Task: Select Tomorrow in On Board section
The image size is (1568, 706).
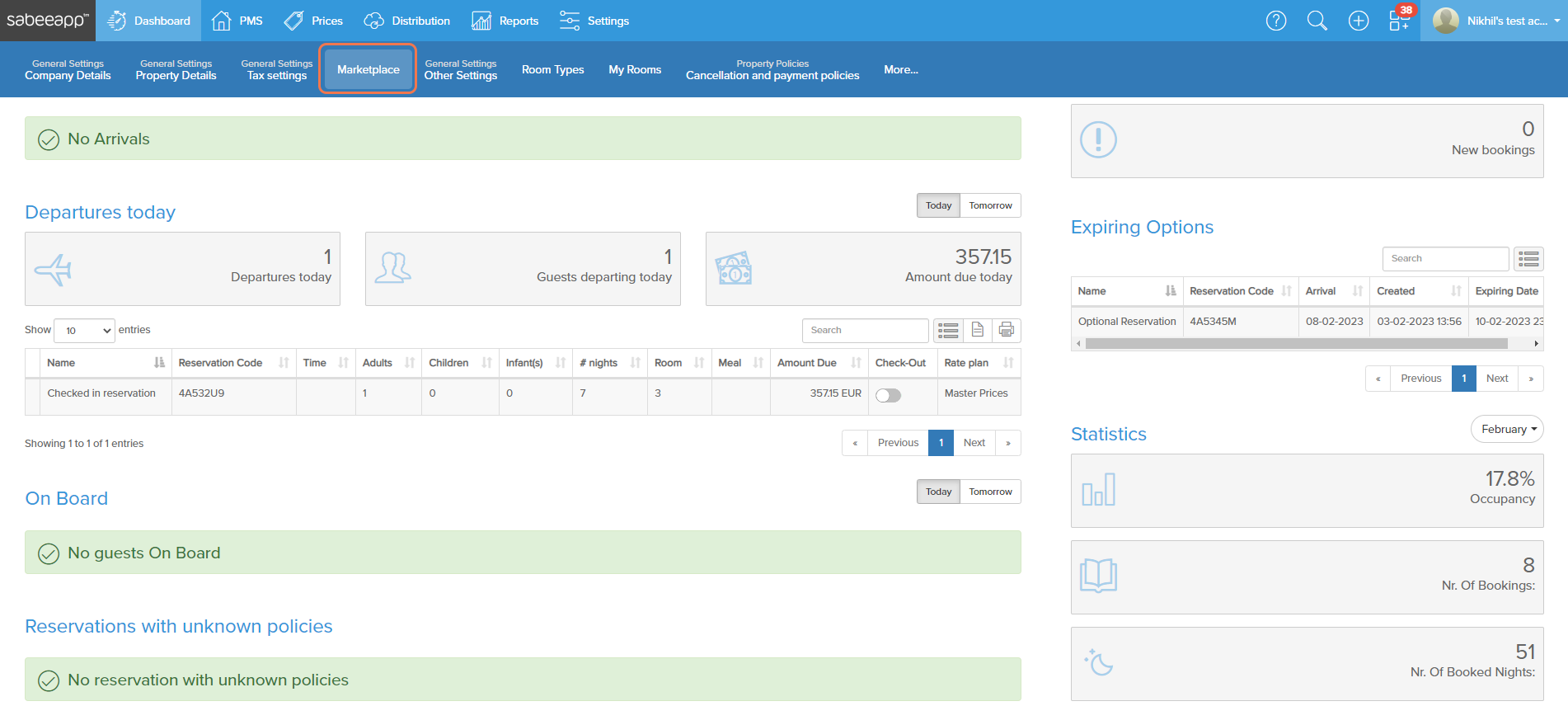Action: (990, 492)
